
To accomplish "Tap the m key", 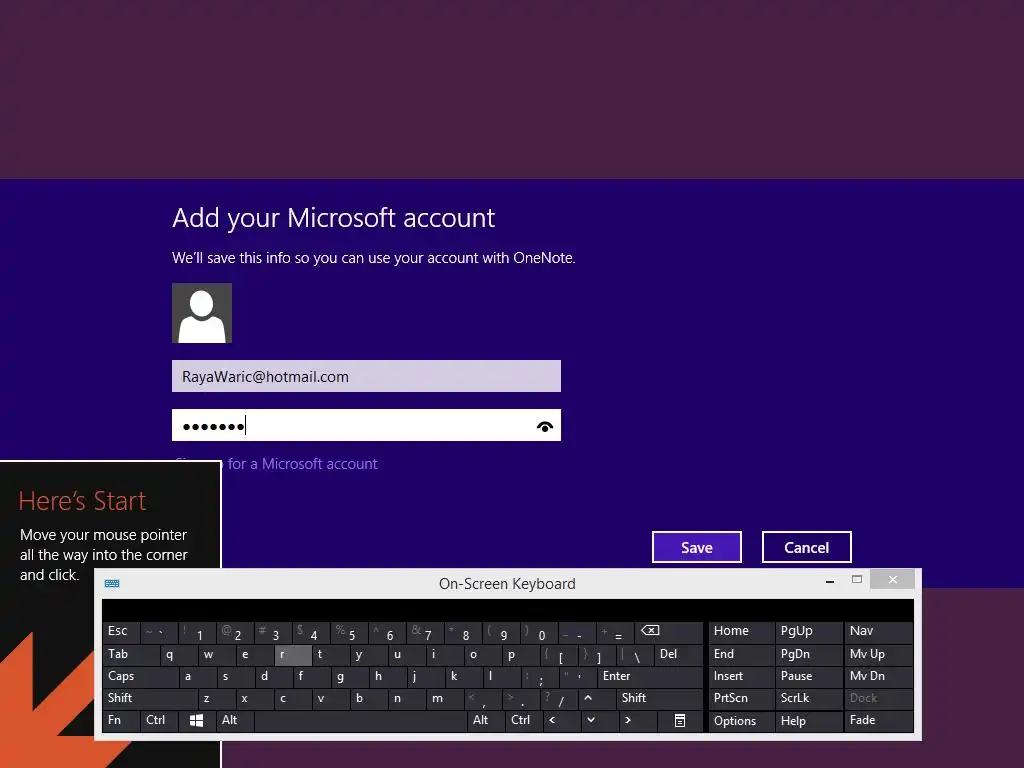I will [x=443, y=699].
